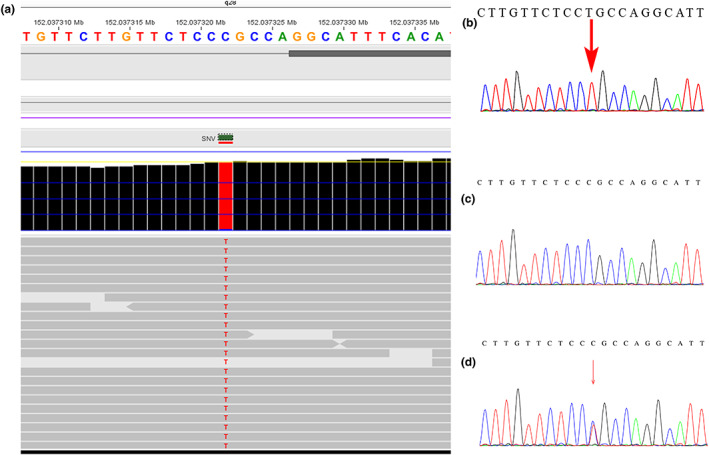Image resolution: width=709 pixels, height=455 pixels.
Task: Click the SNV marker icon in annotation track
Action: click(226, 139)
